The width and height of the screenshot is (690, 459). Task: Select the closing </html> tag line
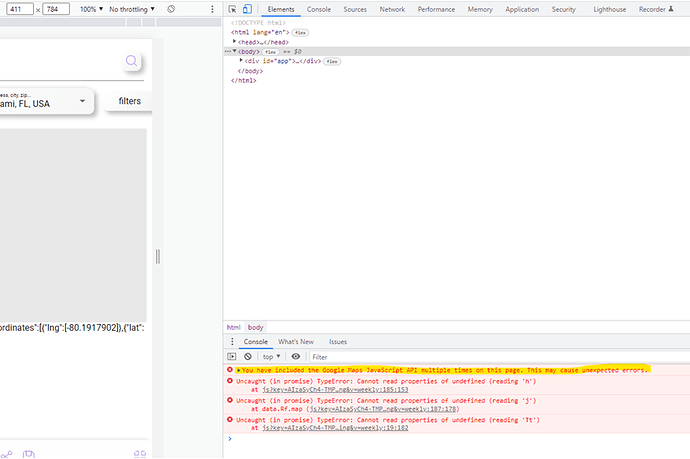(244, 81)
